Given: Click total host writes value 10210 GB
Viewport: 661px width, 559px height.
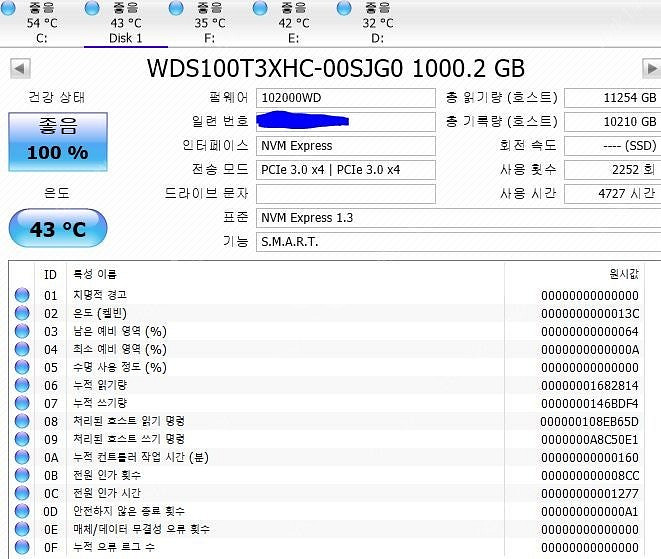Looking at the screenshot, I should tap(613, 122).
